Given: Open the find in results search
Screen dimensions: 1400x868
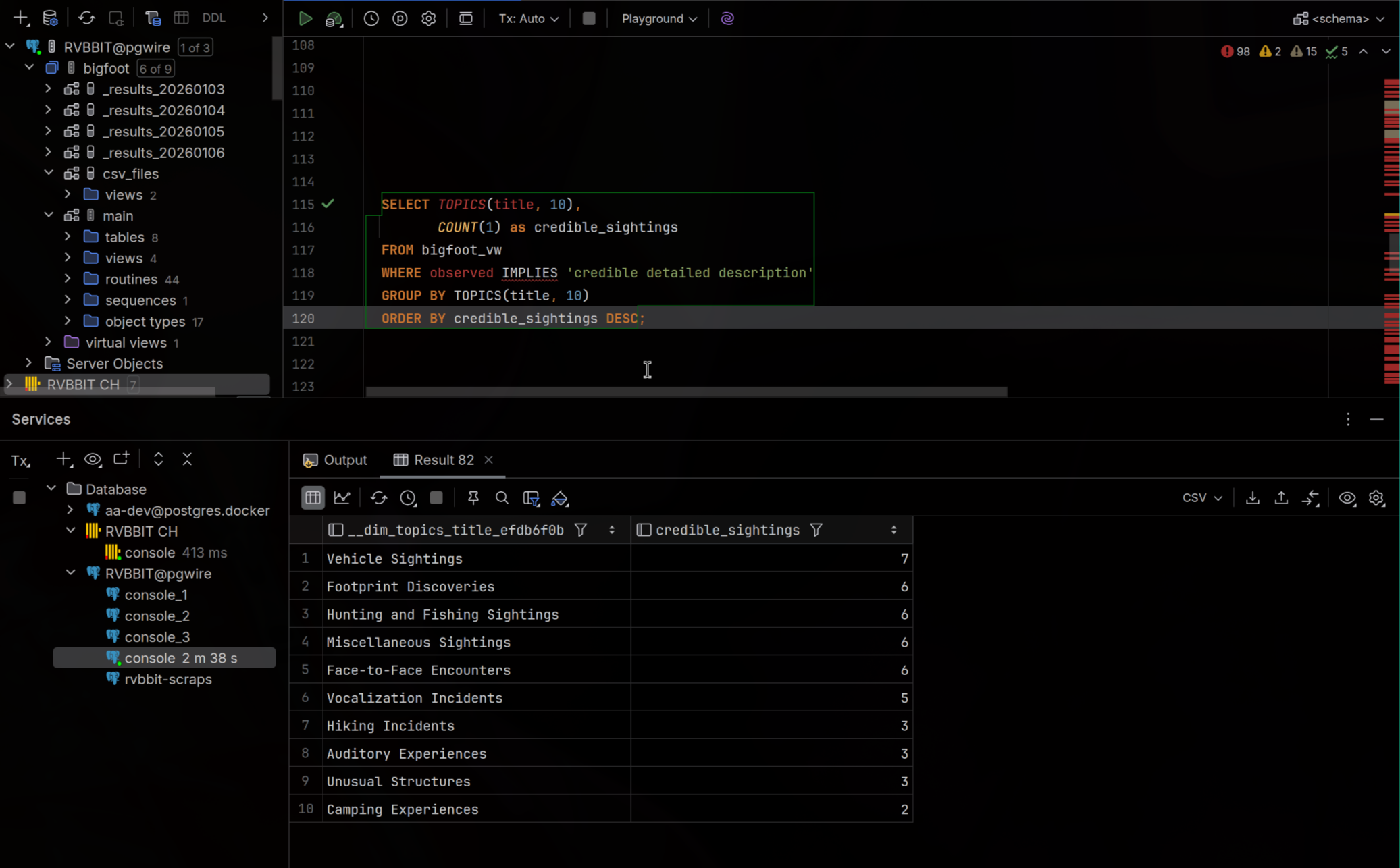Looking at the screenshot, I should pyautogui.click(x=501, y=498).
